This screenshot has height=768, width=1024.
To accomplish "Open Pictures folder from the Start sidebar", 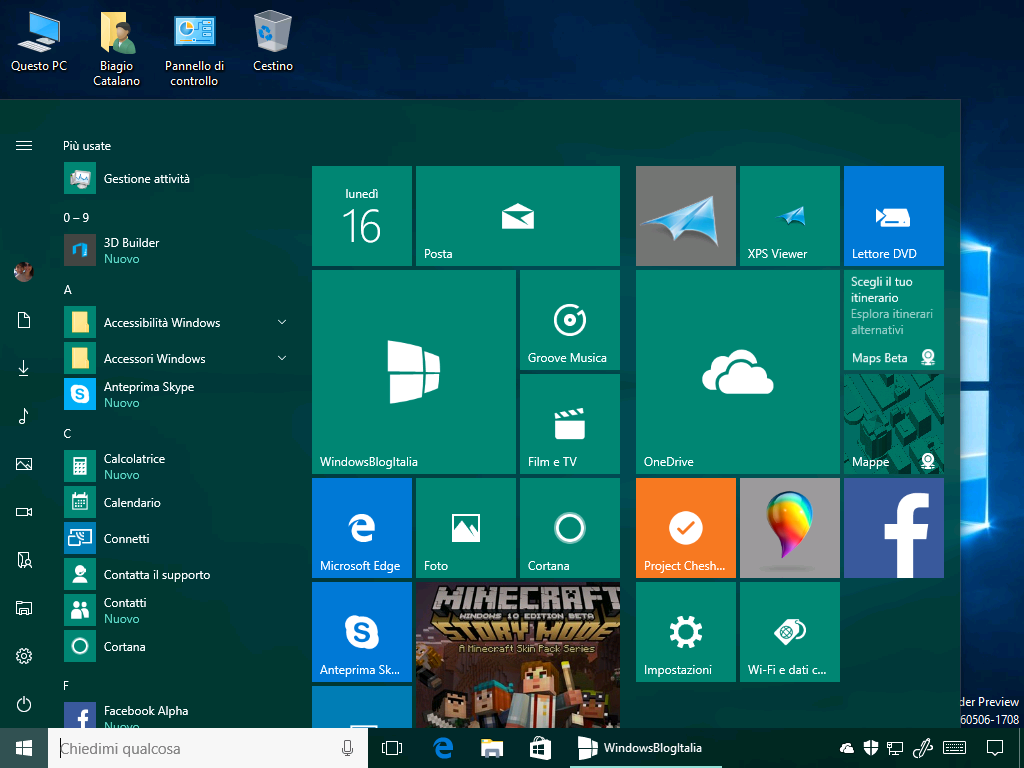I will coord(24,464).
